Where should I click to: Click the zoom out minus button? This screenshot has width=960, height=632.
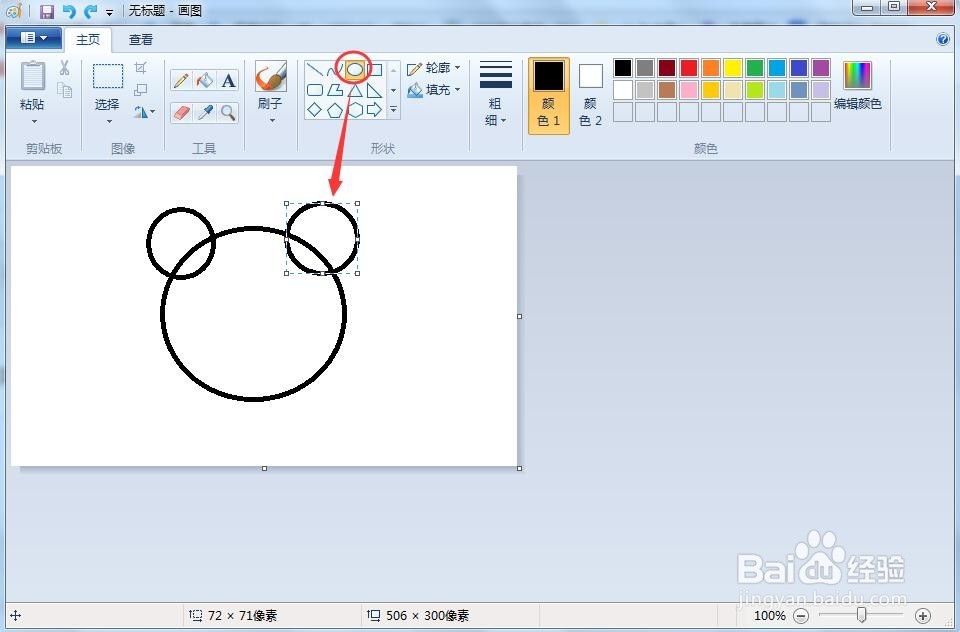tap(801, 615)
